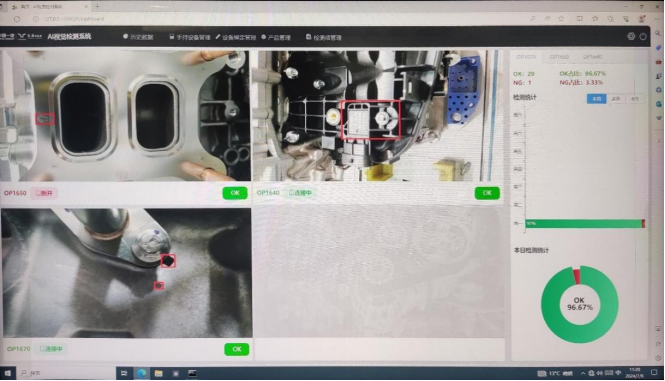Click the OK button under the OP1640 image
The width and height of the screenshot is (665, 381).
[487, 193]
